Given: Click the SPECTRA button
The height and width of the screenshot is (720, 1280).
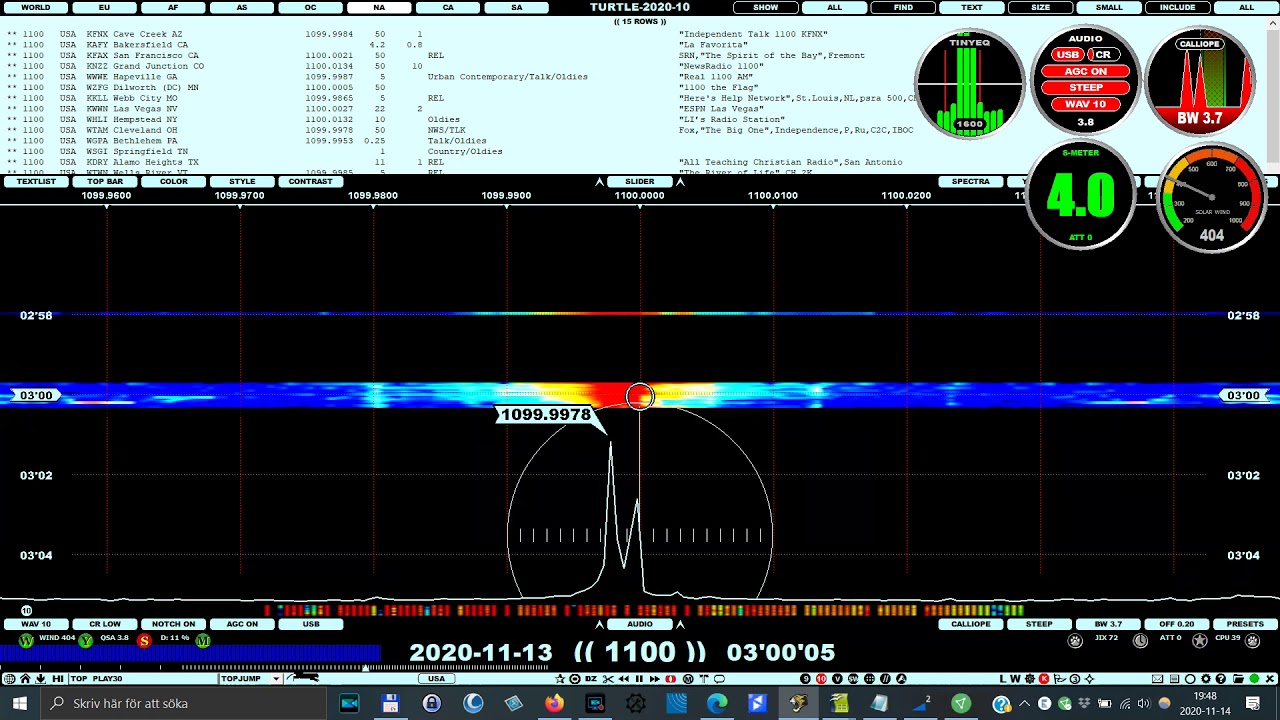Looking at the screenshot, I should [970, 182].
